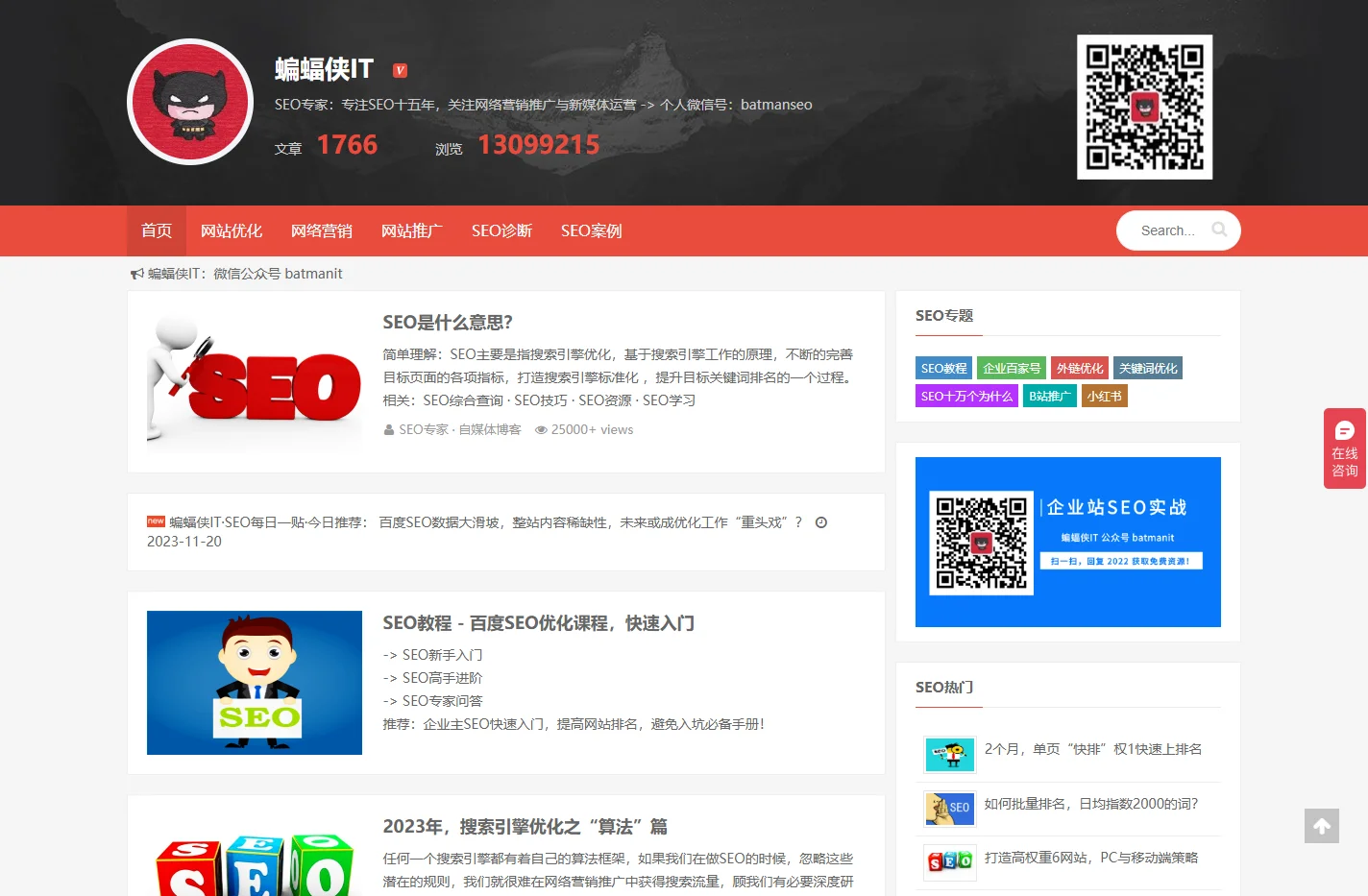Click the author icon beside SEO专家
The height and width of the screenshot is (896, 1368).
click(x=389, y=430)
